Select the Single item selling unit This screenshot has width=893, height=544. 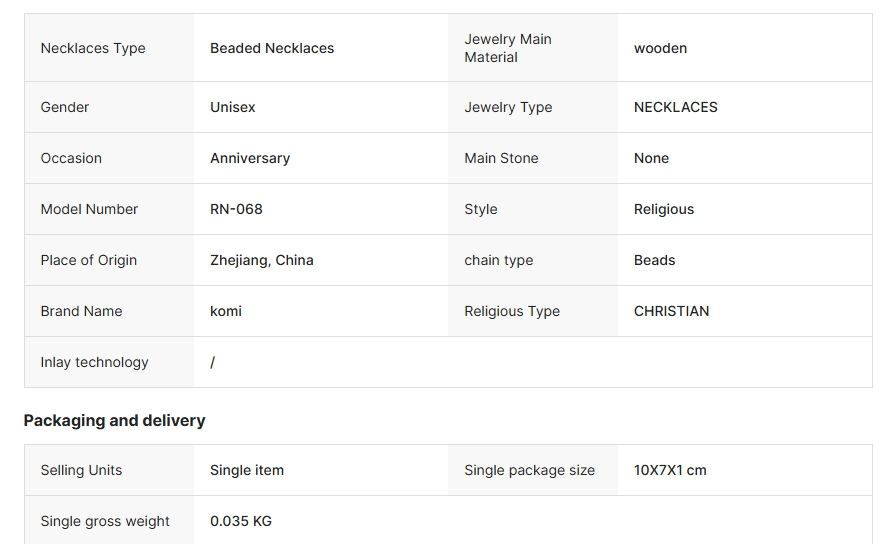pos(247,470)
